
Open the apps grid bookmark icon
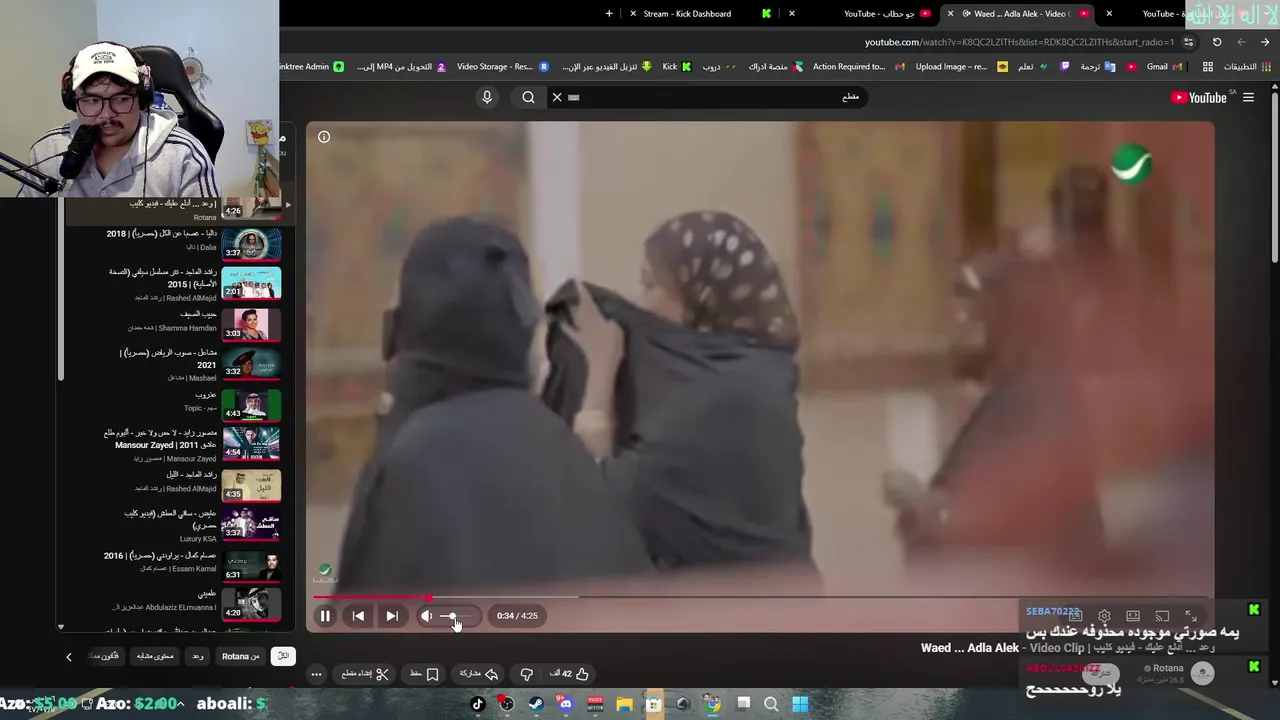click(x=1208, y=67)
